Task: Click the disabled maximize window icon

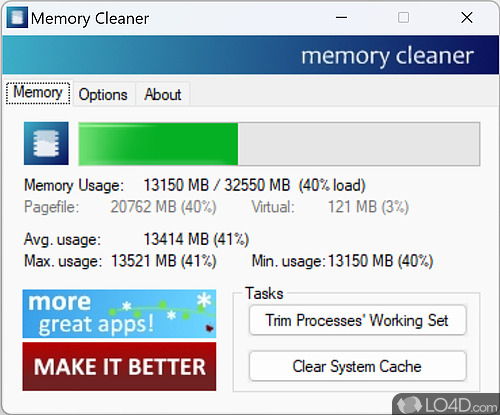Action: click(x=403, y=17)
